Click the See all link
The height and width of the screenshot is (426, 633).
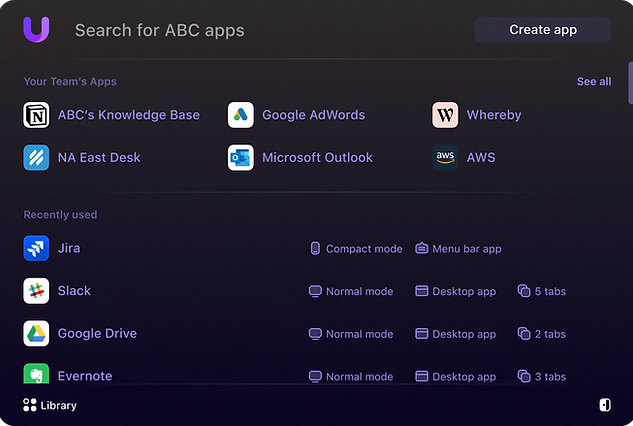(594, 81)
